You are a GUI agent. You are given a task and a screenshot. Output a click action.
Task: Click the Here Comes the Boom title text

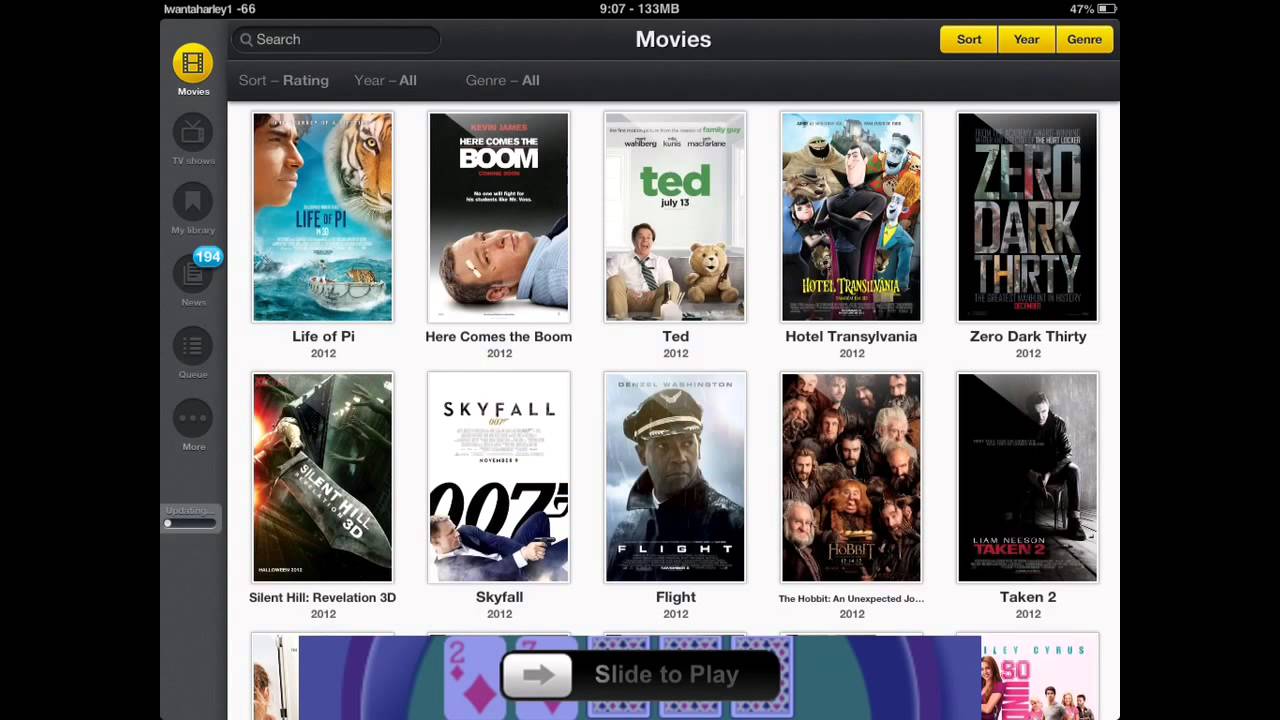[499, 336]
